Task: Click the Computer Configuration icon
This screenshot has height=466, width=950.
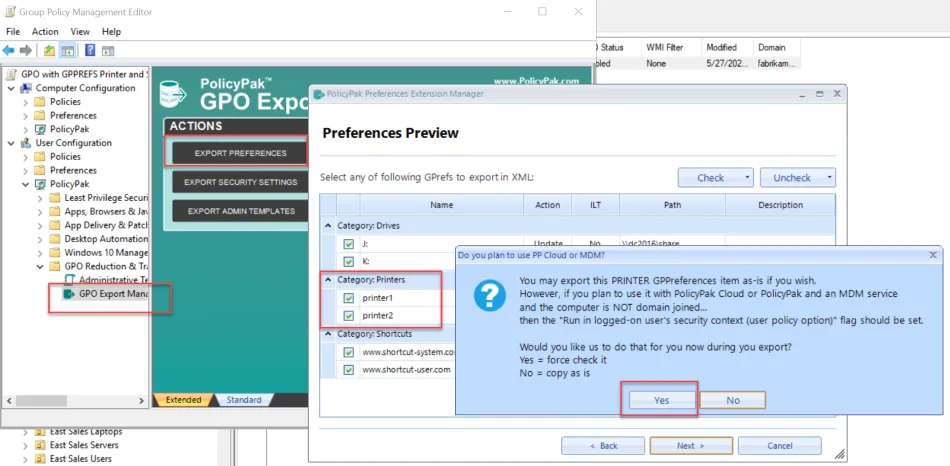Action: 26,88
